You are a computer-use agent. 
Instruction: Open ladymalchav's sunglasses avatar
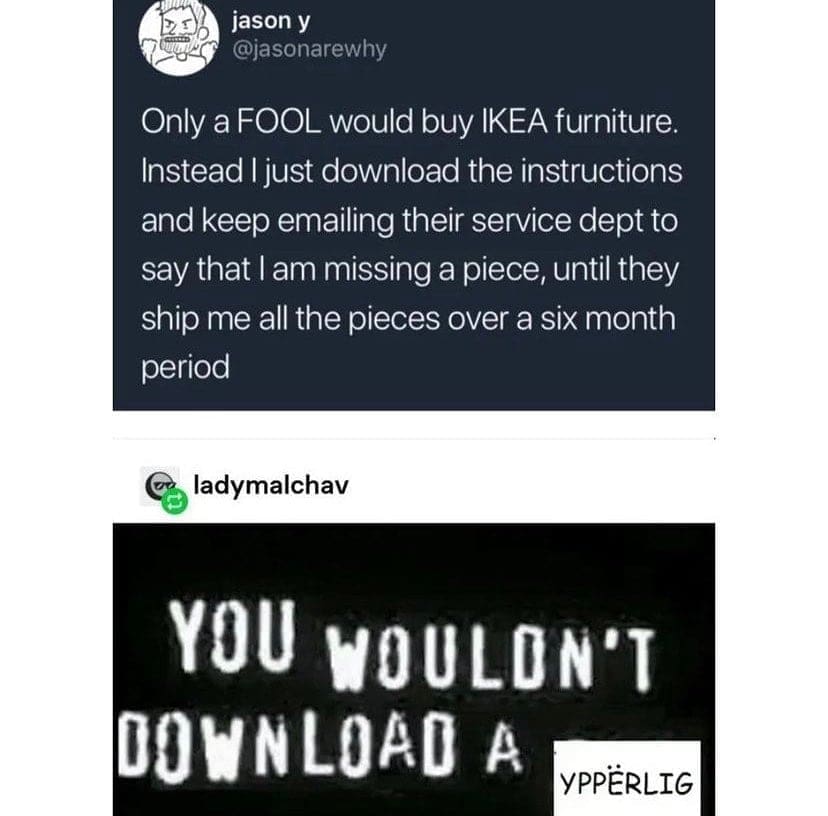(x=159, y=486)
